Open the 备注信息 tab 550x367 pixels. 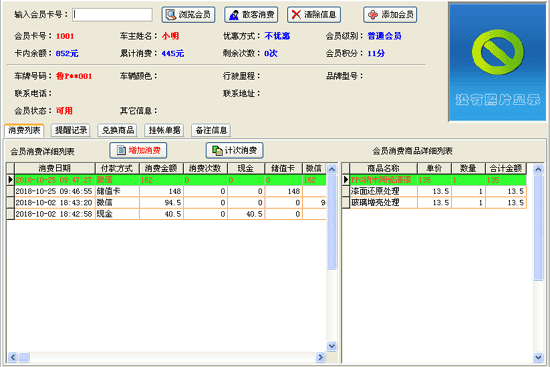pyautogui.click(x=211, y=130)
